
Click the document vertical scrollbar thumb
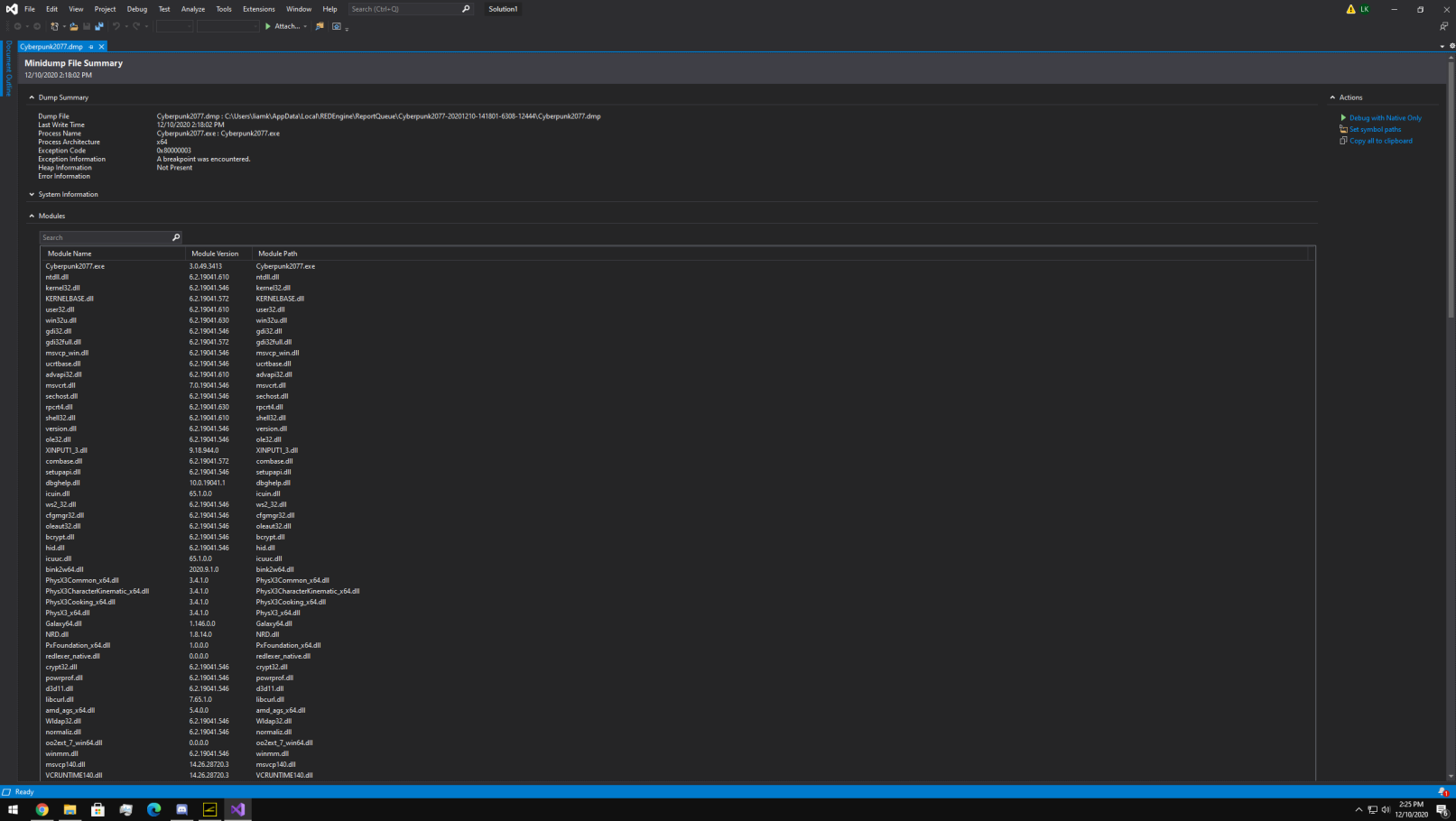pyautogui.click(x=1451, y=189)
